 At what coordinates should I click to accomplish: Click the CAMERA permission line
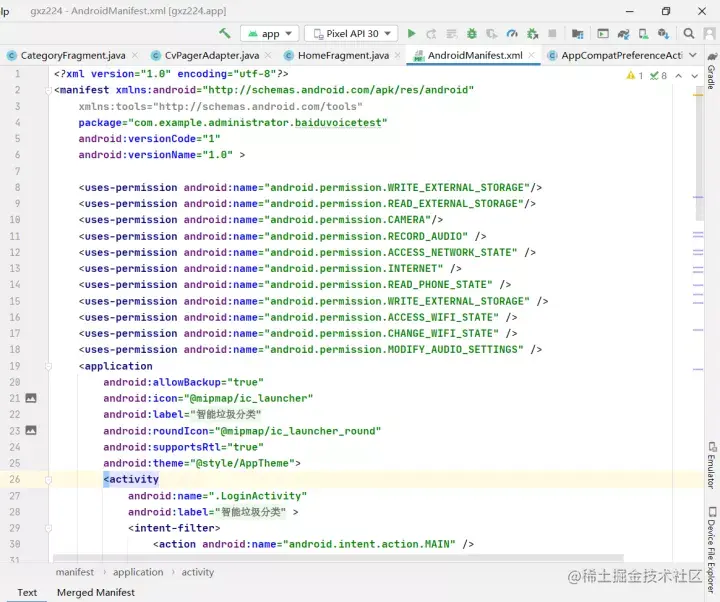[x=260, y=219]
